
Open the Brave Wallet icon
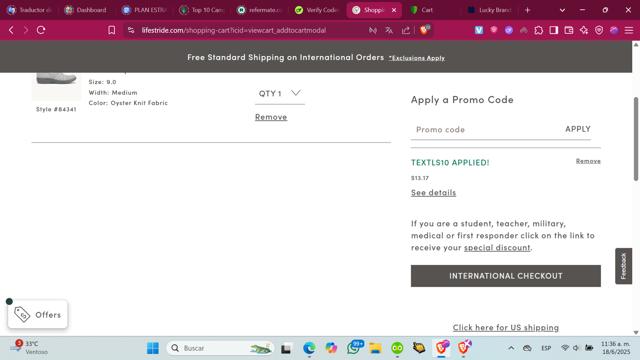pos(569,30)
